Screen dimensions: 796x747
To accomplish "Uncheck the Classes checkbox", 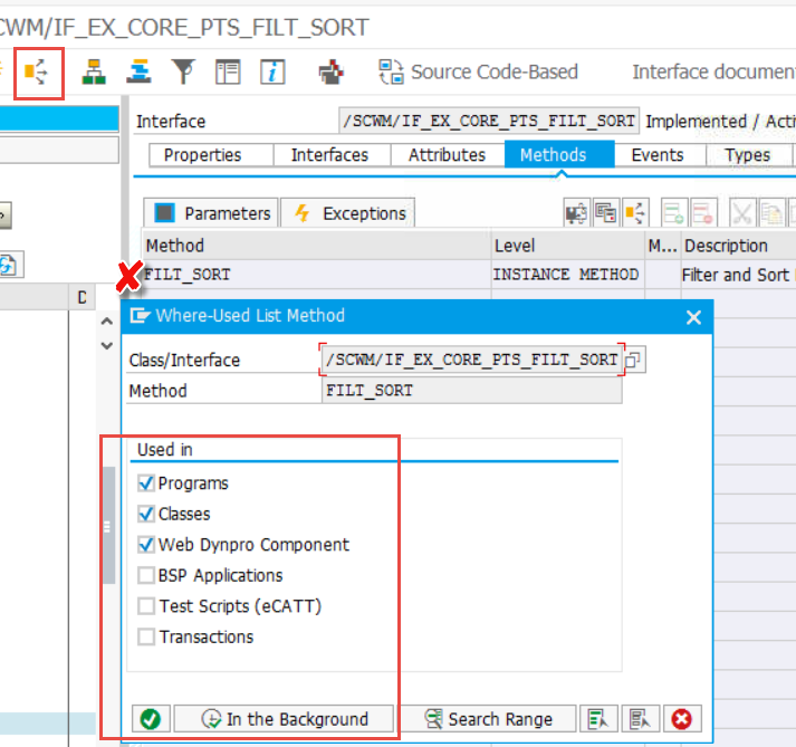I will click(146, 514).
